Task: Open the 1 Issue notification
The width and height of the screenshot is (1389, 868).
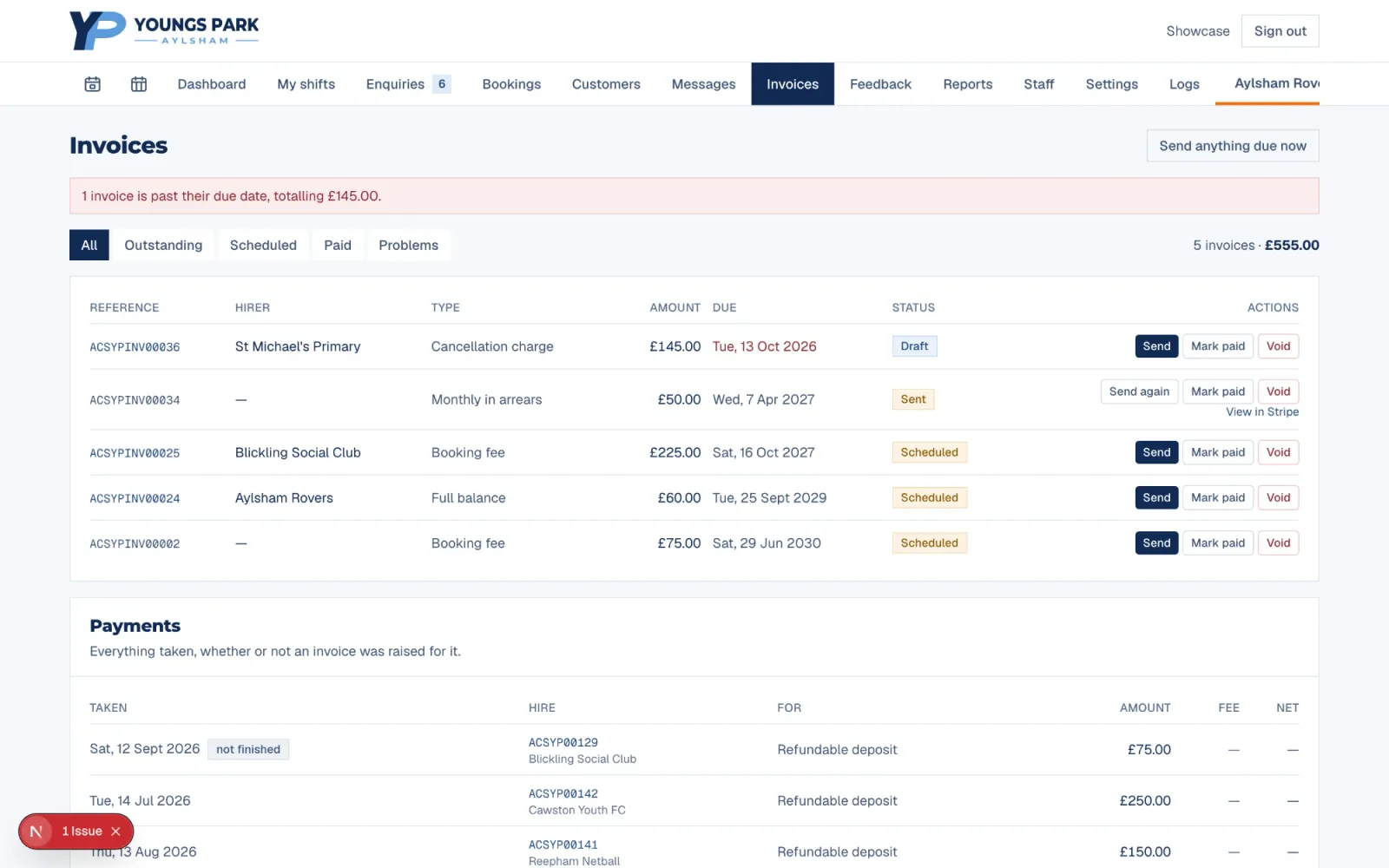Action: pos(82,832)
